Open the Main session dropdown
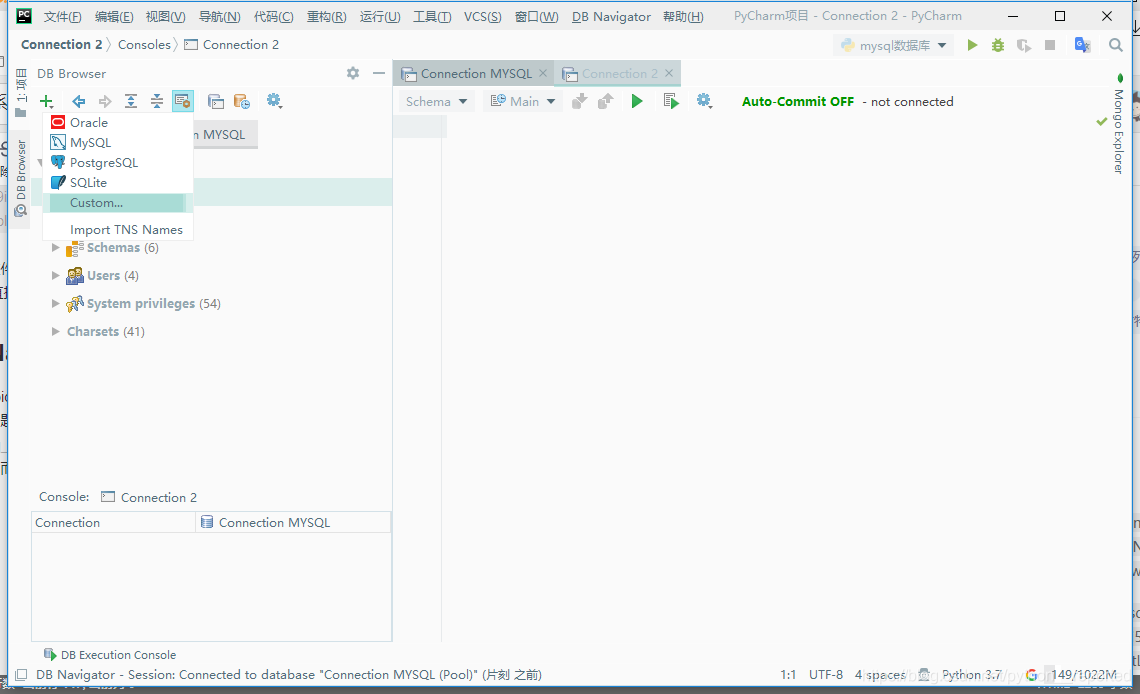The width and height of the screenshot is (1140, 694). pyautogui.click(x=522, y=102)
